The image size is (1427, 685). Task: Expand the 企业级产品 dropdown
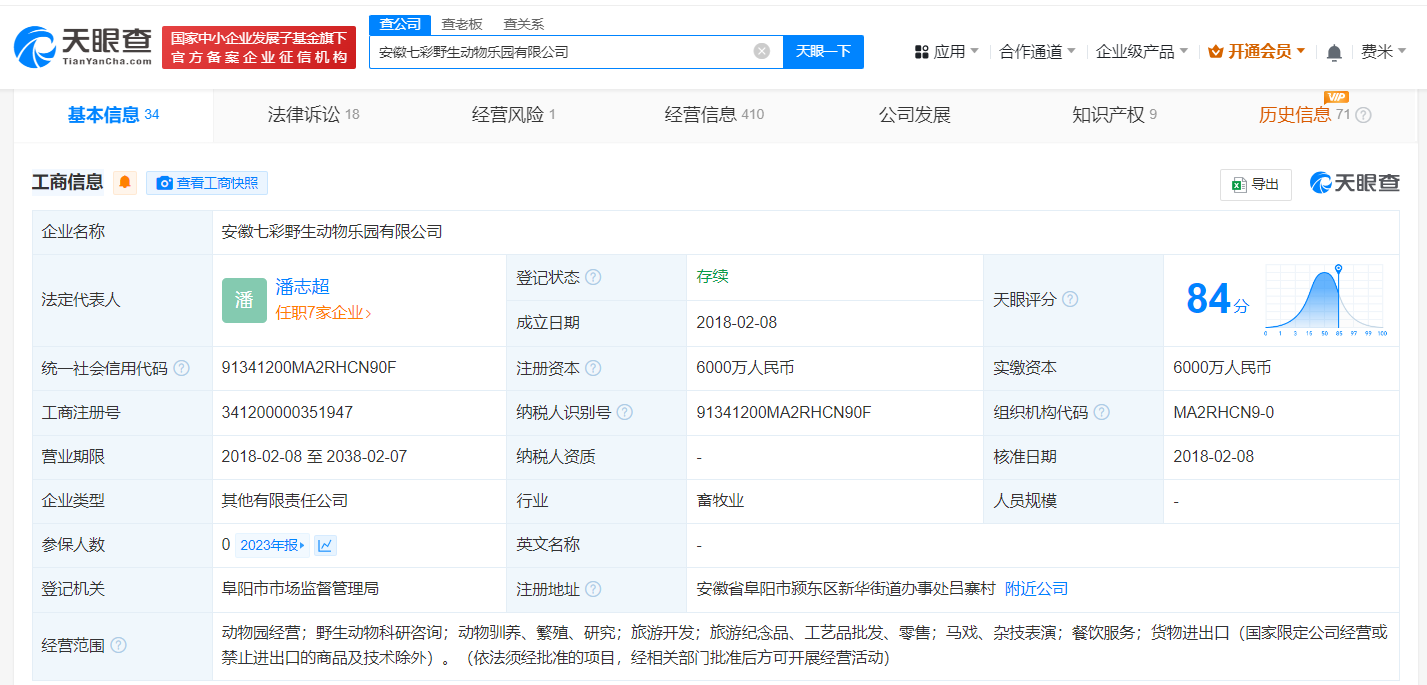[x=1137, y=50]
